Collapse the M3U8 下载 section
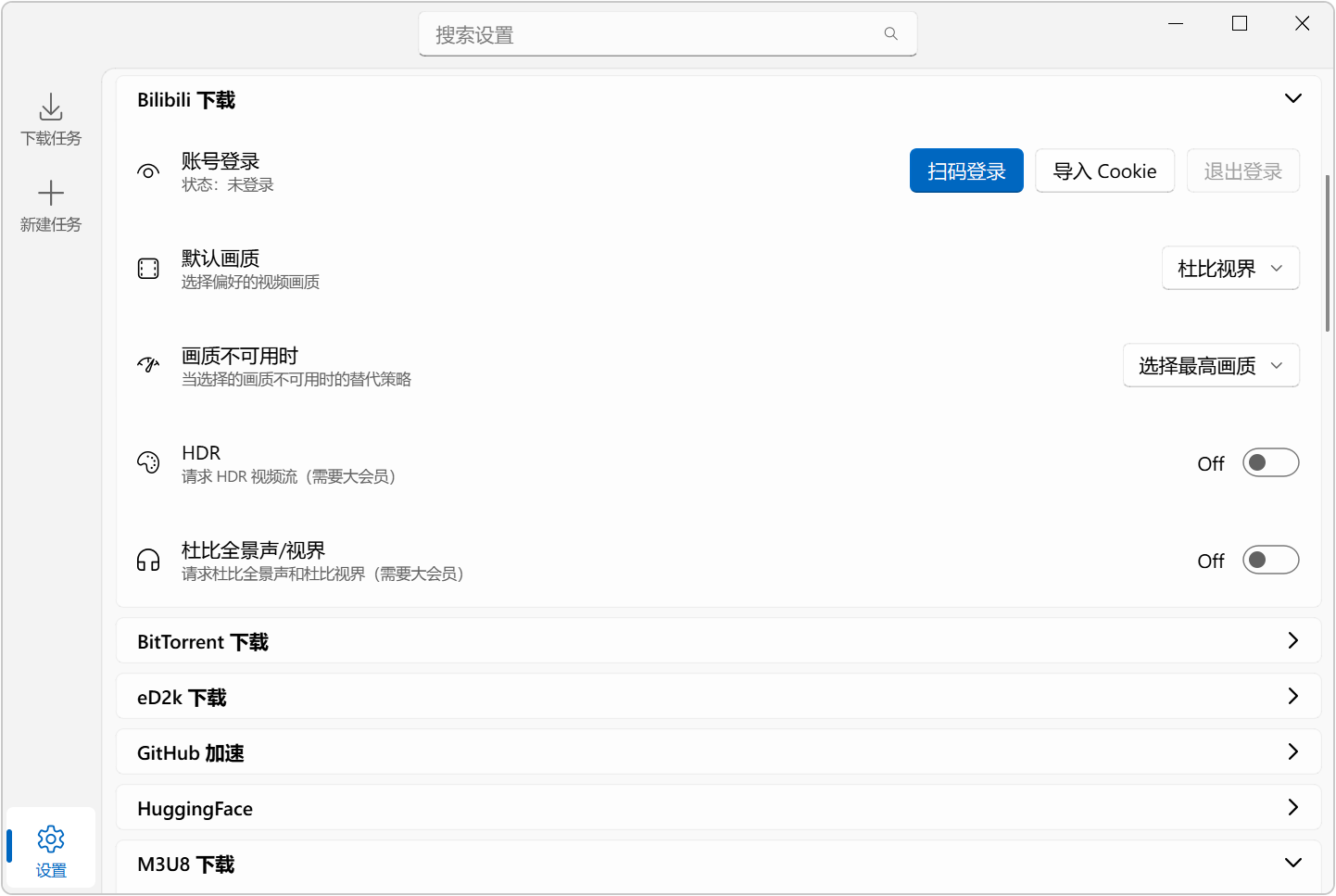Image resolution: width=1336 pixels, height=896 pixels. 1293,863
